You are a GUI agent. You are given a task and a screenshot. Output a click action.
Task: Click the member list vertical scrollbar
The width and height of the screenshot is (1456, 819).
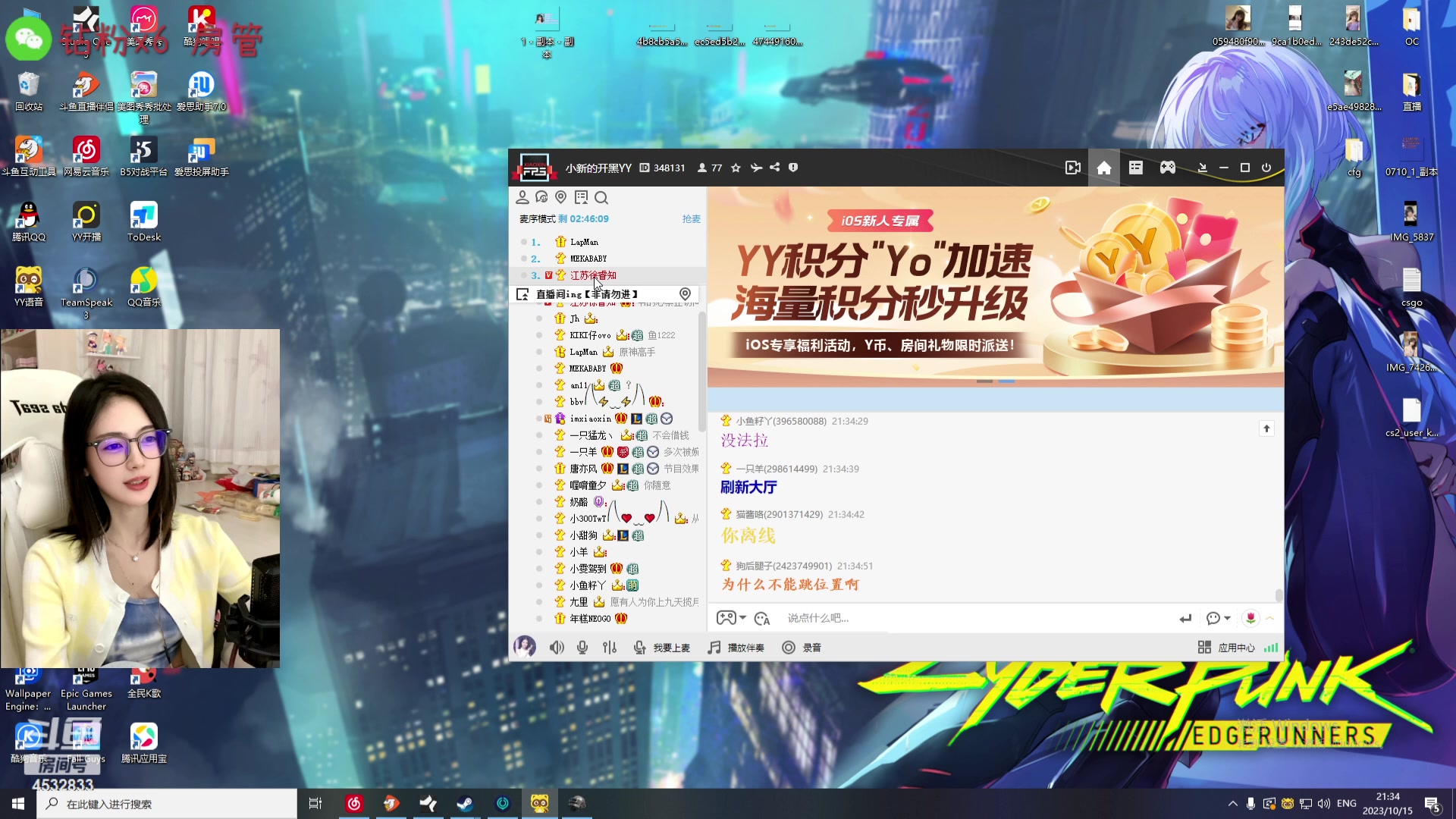point(701,372)
